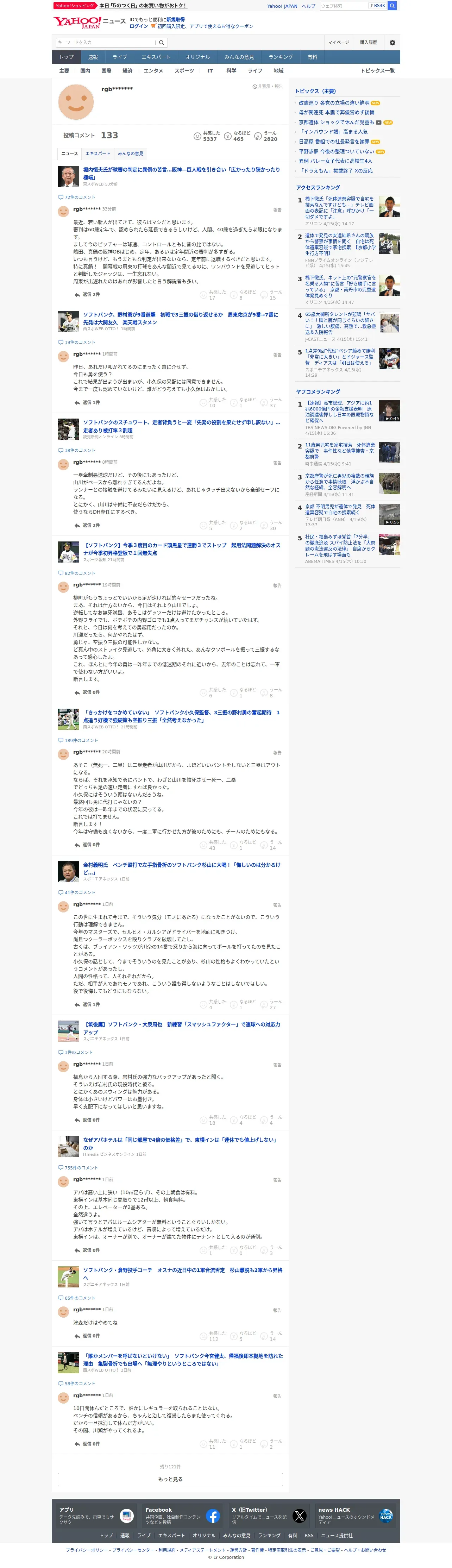This screenshot has width=452, height=1568.
Task: Open マイページ
Action: tap(339, 43)
